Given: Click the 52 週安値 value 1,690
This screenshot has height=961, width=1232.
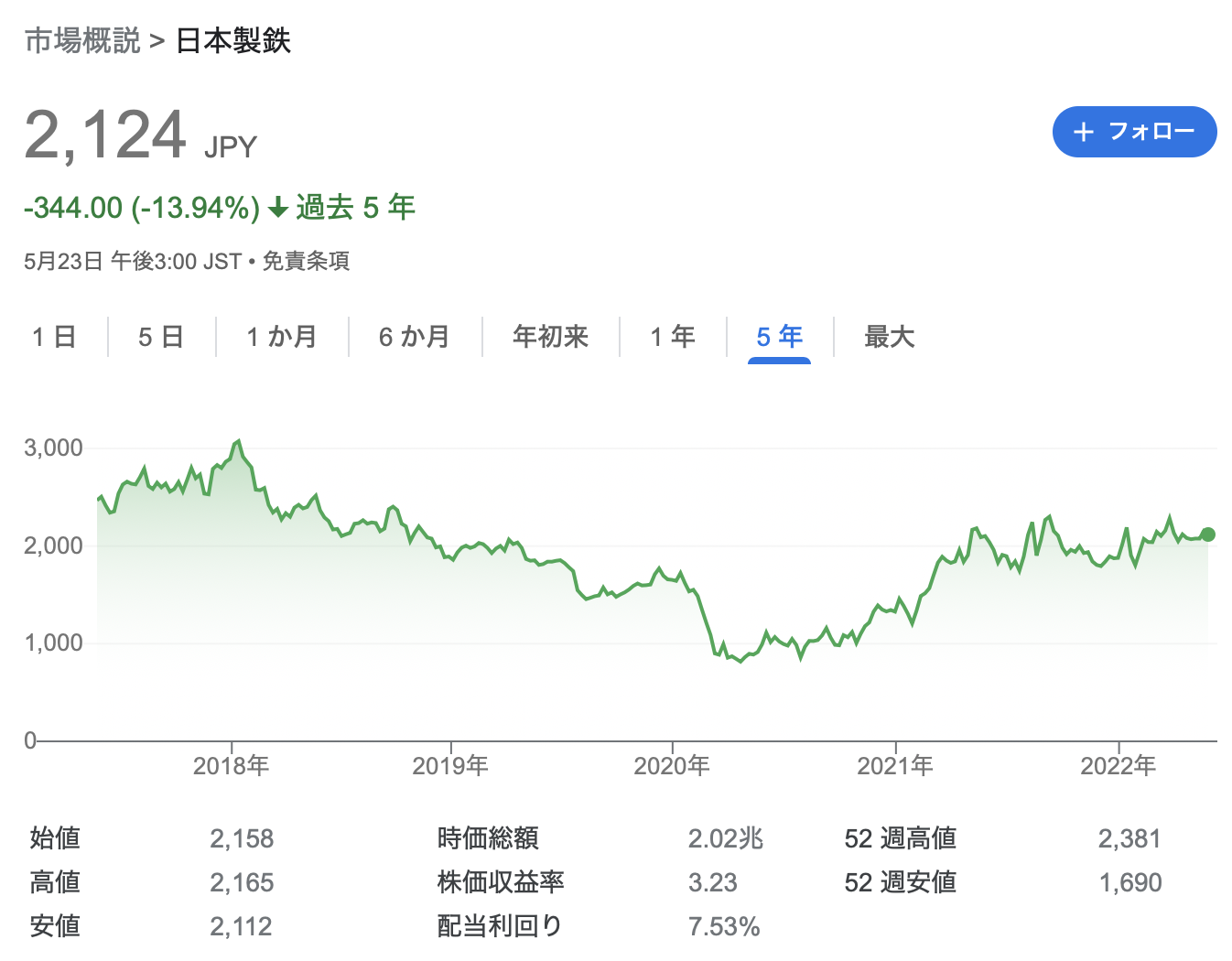Looking at the screenshot, I should 1129,882.
